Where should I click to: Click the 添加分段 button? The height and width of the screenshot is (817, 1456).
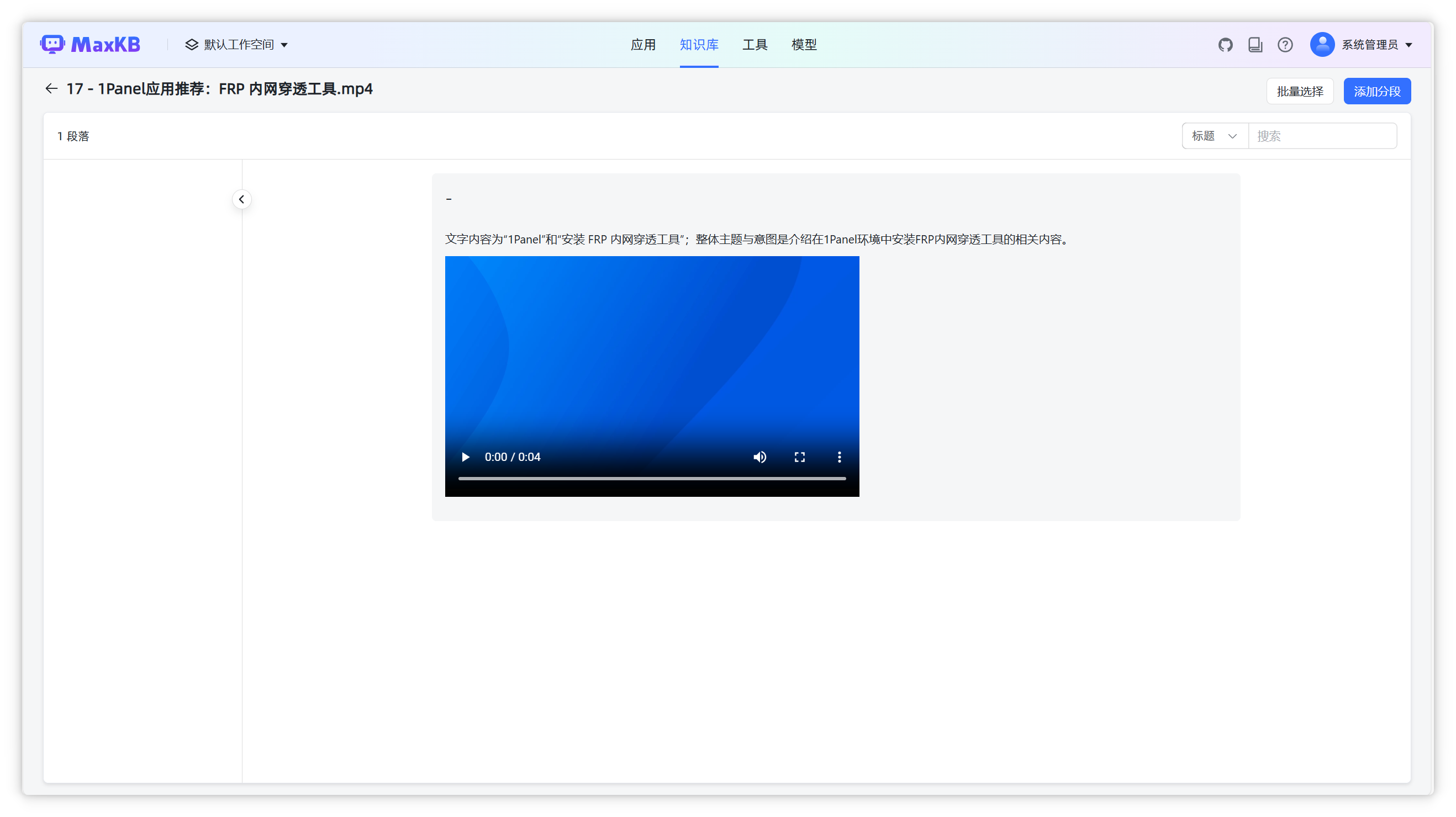coord(1377,91)
